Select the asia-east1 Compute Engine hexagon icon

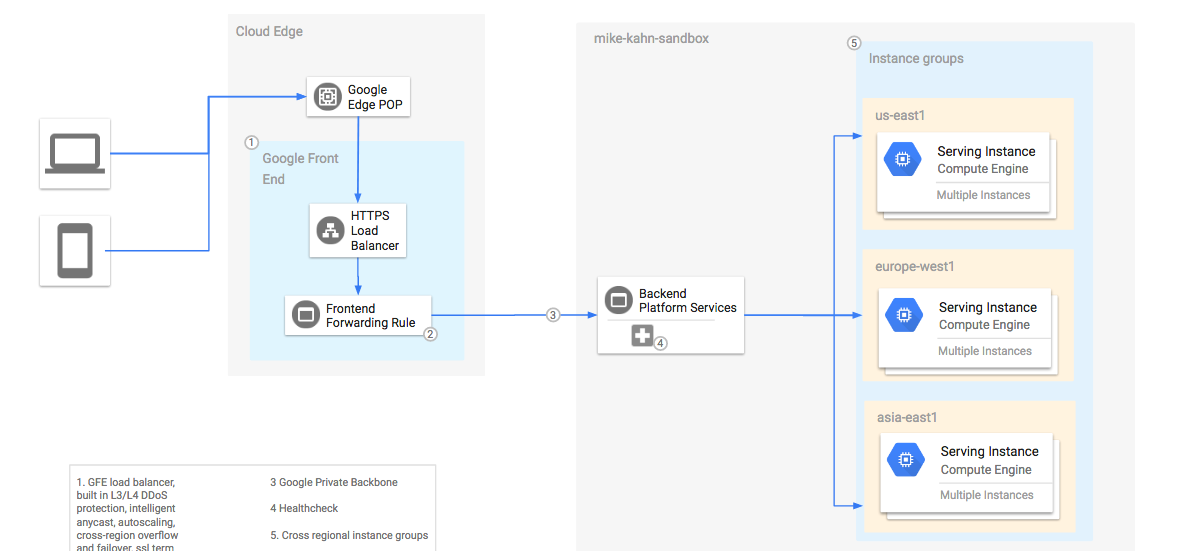[x=905, y=459]
